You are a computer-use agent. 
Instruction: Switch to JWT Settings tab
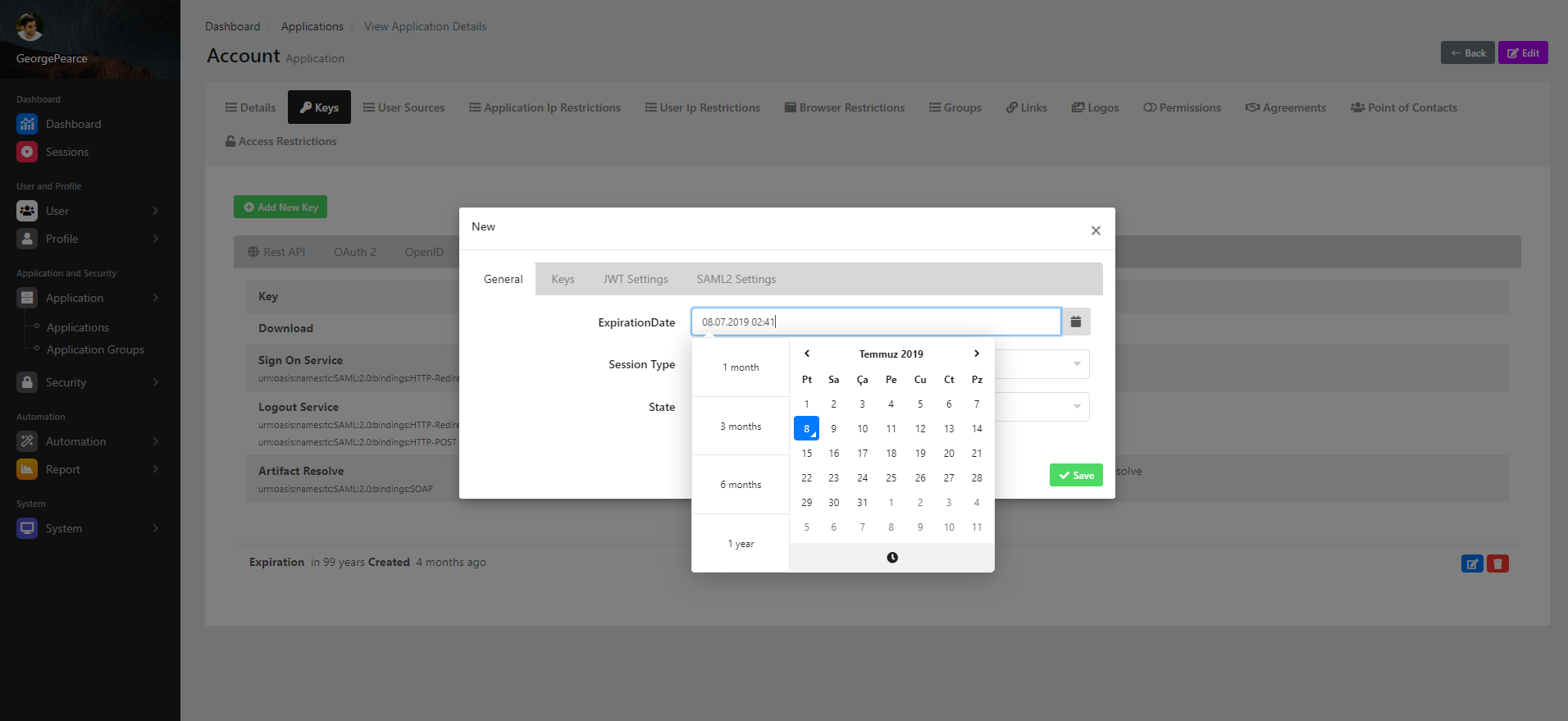(x=636, y=279)
